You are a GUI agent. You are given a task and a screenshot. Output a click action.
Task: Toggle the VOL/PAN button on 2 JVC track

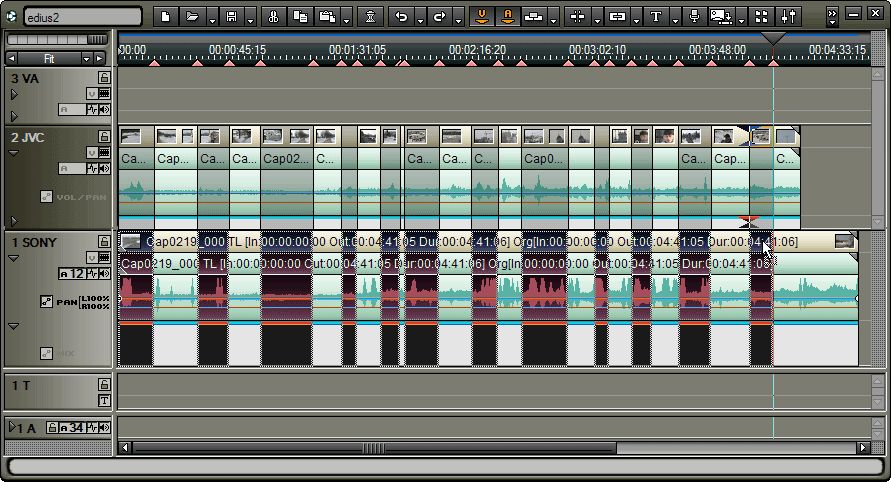(46, 197)
